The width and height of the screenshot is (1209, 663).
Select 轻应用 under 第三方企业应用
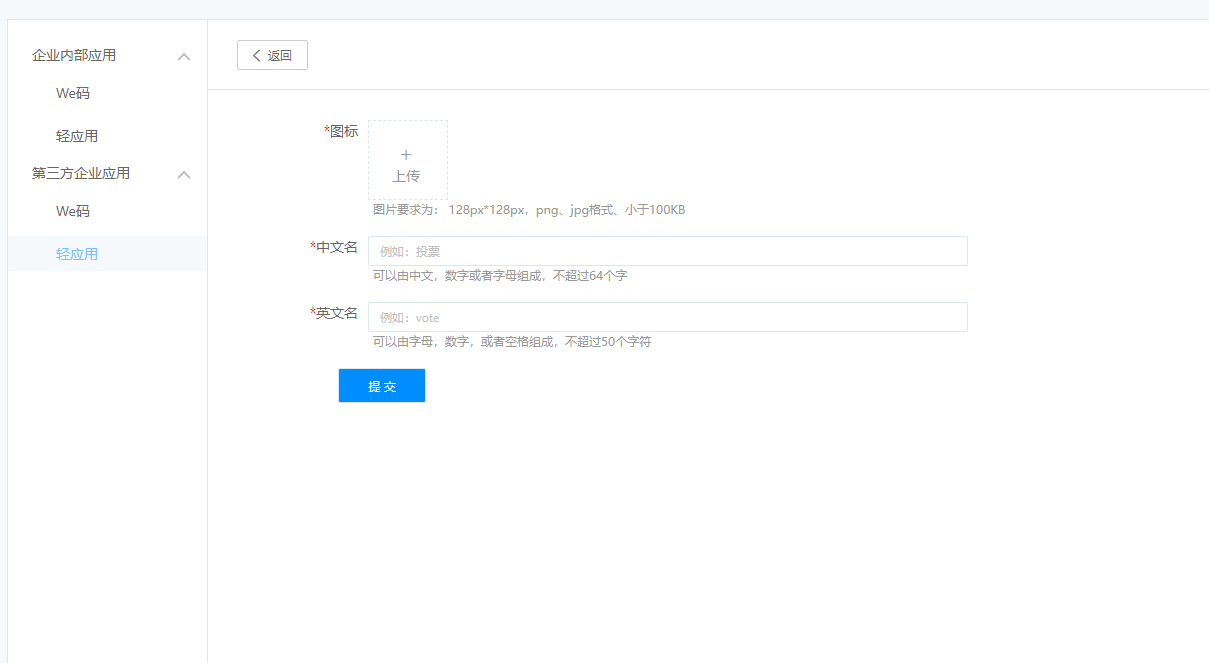[x=77, y=253]
